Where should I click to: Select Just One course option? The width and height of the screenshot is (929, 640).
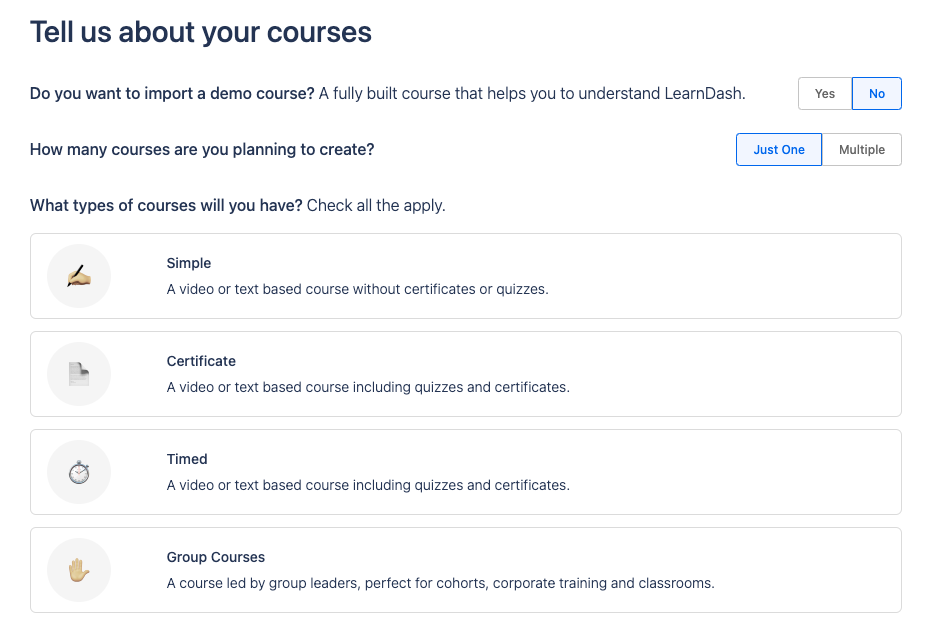(779, 150)
